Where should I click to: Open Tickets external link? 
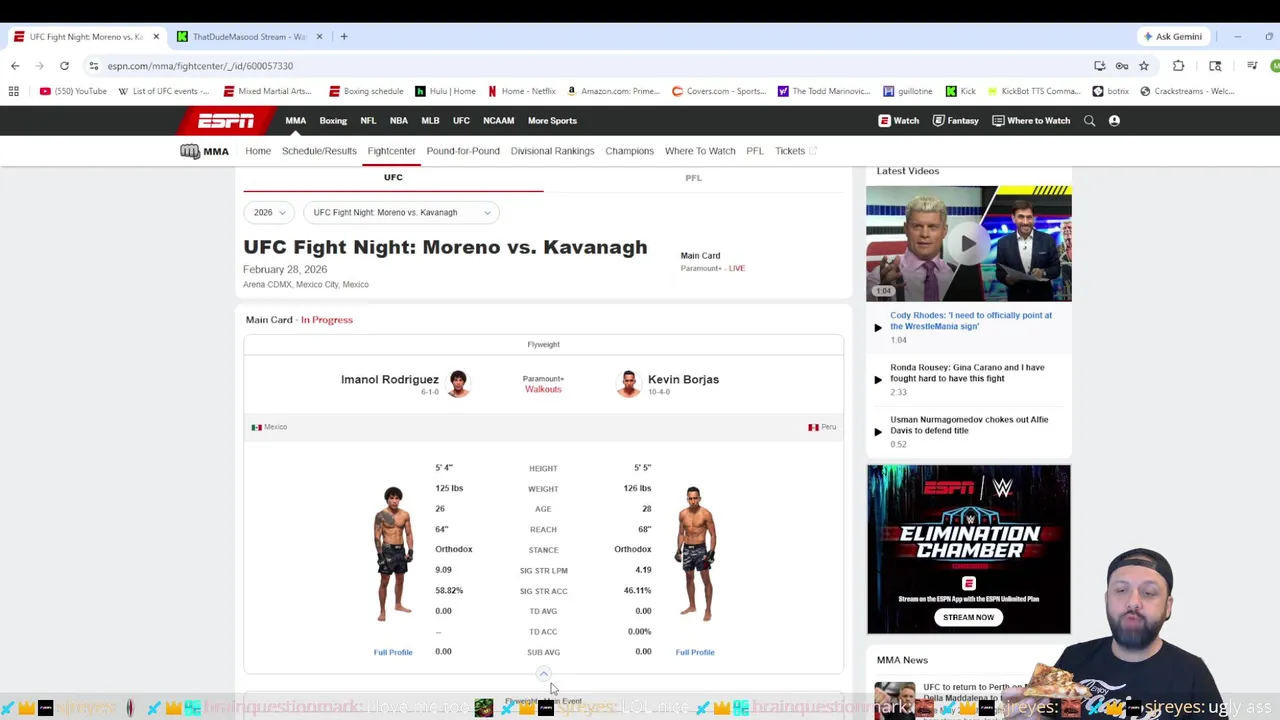796,151
